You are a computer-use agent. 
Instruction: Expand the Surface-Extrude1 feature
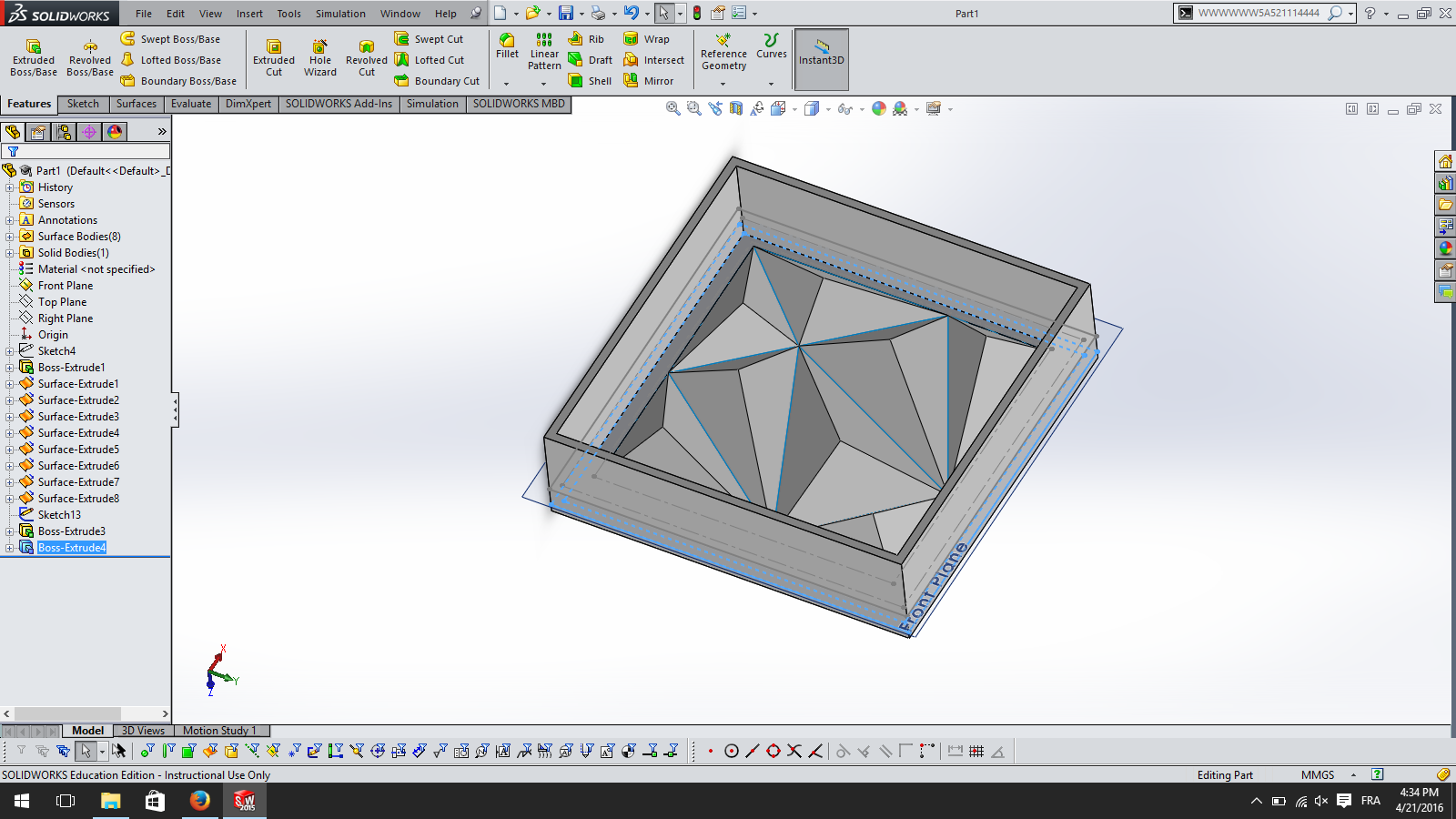[10, 384]
